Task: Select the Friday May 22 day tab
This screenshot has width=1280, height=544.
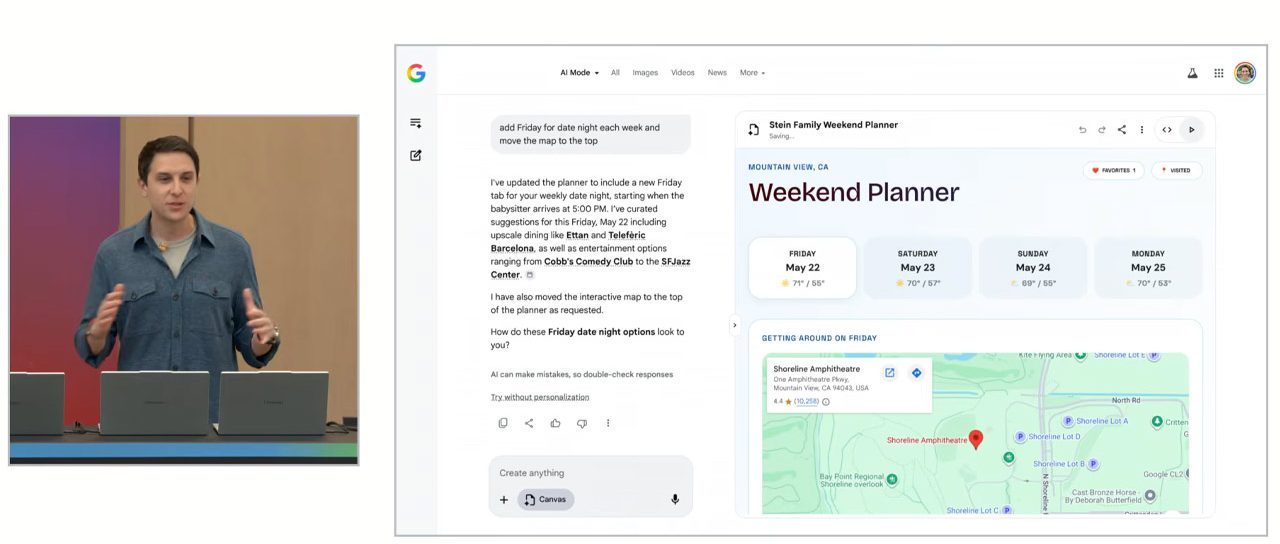Action: (802, 268)
